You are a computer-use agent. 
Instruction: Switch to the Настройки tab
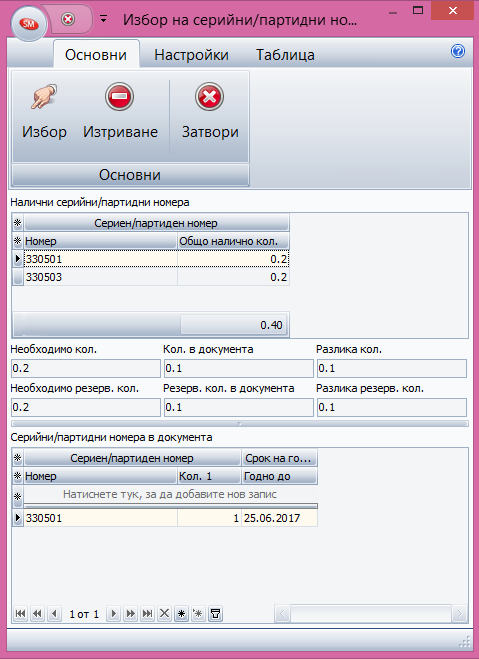tap(192, 55)
